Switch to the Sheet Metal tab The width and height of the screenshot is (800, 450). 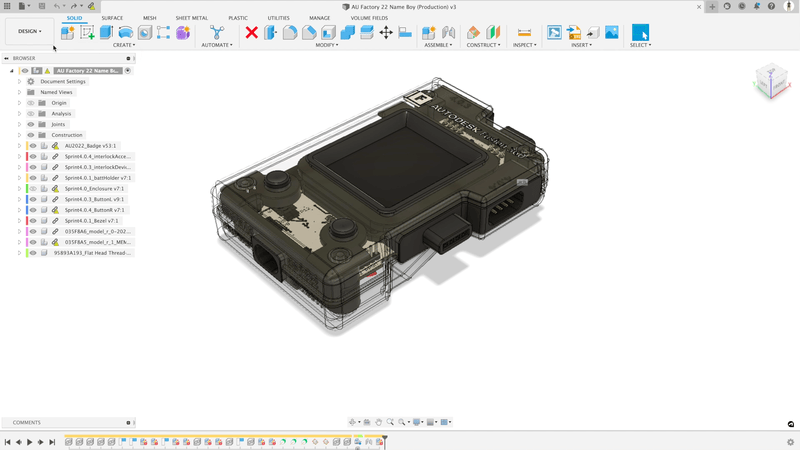(x=192, y=18)
